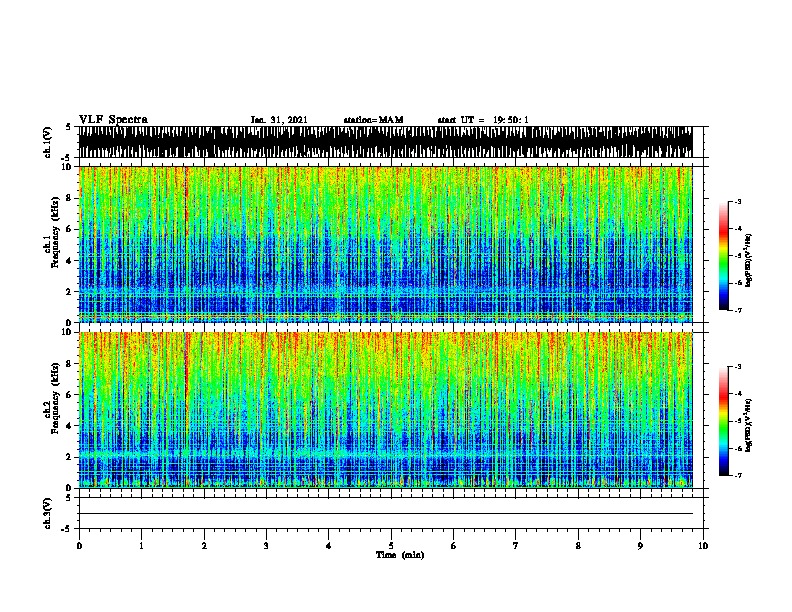Click the ch.1 colorbar log(PSD) unit label

click(749, 260)
